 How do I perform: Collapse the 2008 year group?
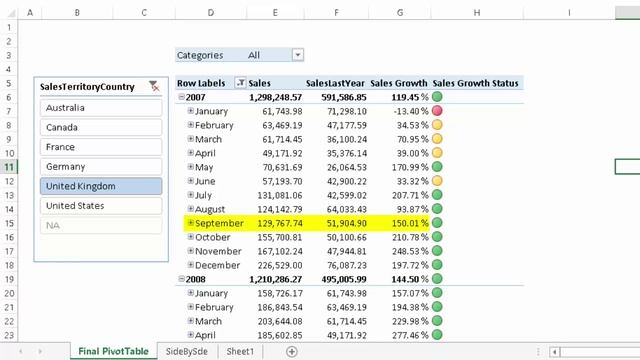(x=181, y=279)
